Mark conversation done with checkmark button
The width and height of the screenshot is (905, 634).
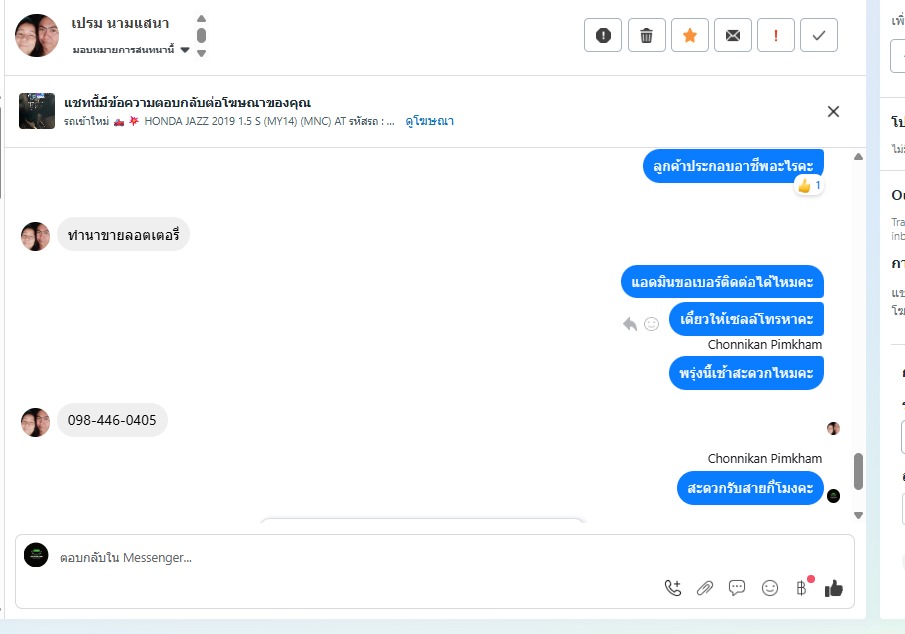coord(819,35)
